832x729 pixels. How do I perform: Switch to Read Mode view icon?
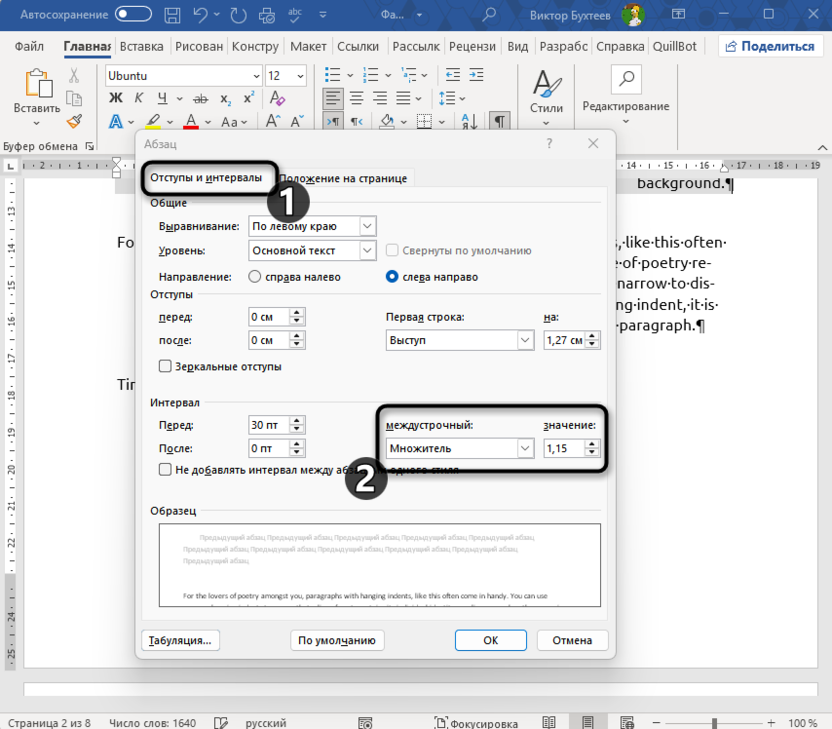(x=548, y=723)
